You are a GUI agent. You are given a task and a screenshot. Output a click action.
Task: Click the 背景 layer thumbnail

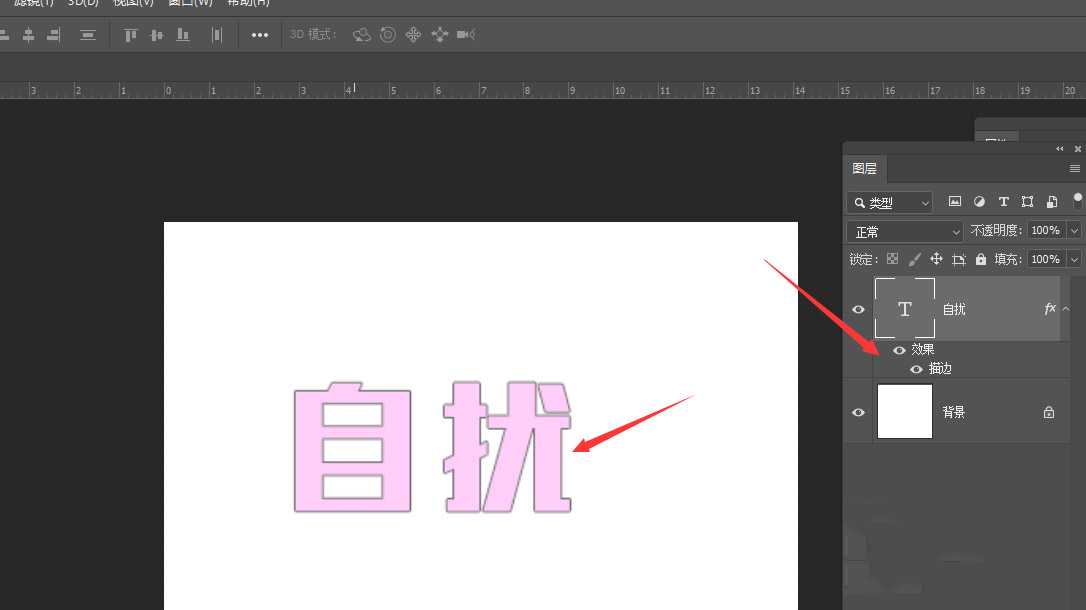tap(904, 411)
